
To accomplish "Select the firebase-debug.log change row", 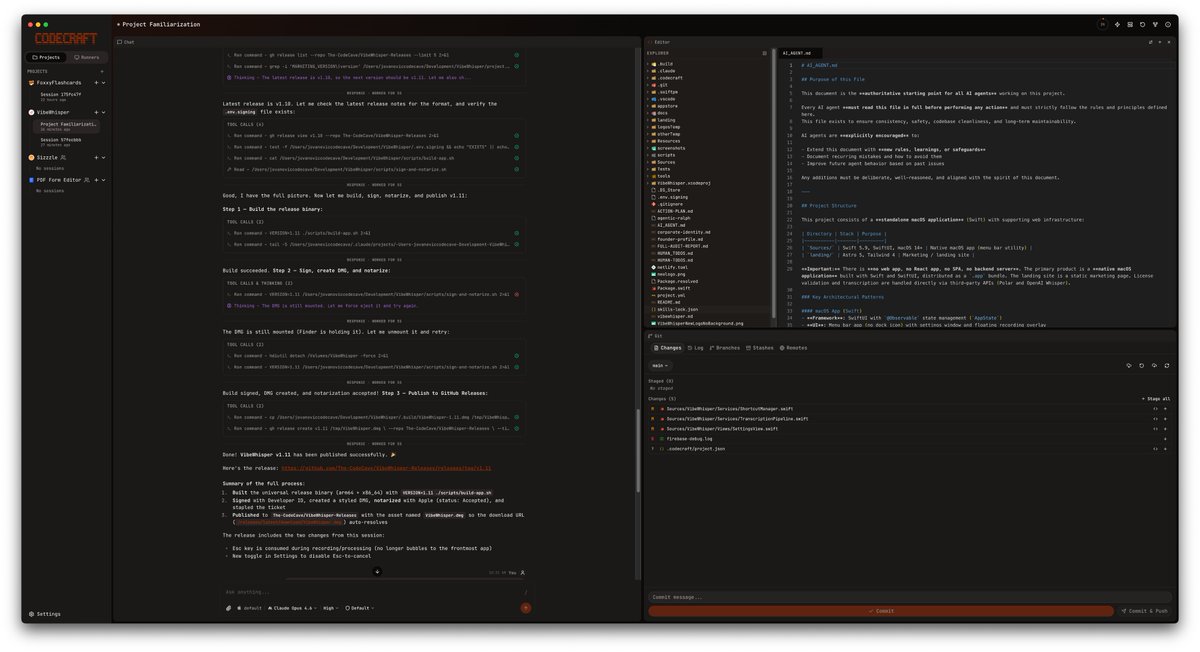I will click(910, 438).
